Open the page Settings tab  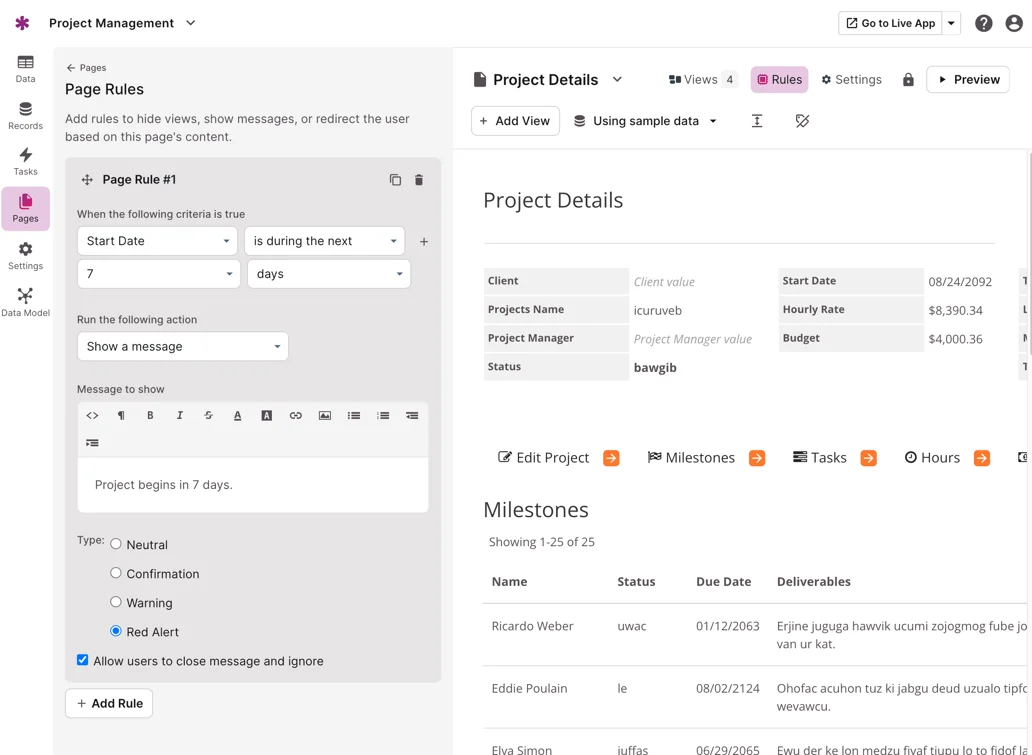tap(851, 80)
